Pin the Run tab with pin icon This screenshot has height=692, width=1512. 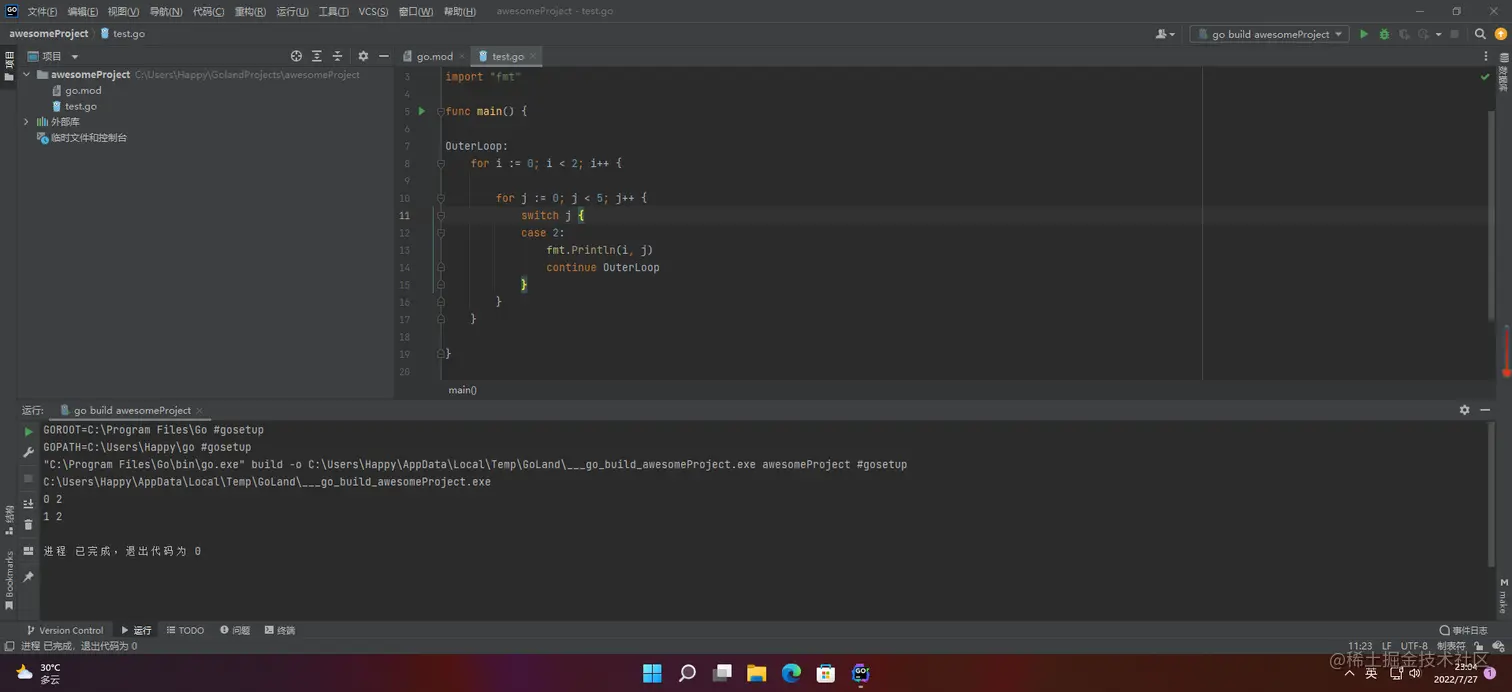[x=28, y=577]
